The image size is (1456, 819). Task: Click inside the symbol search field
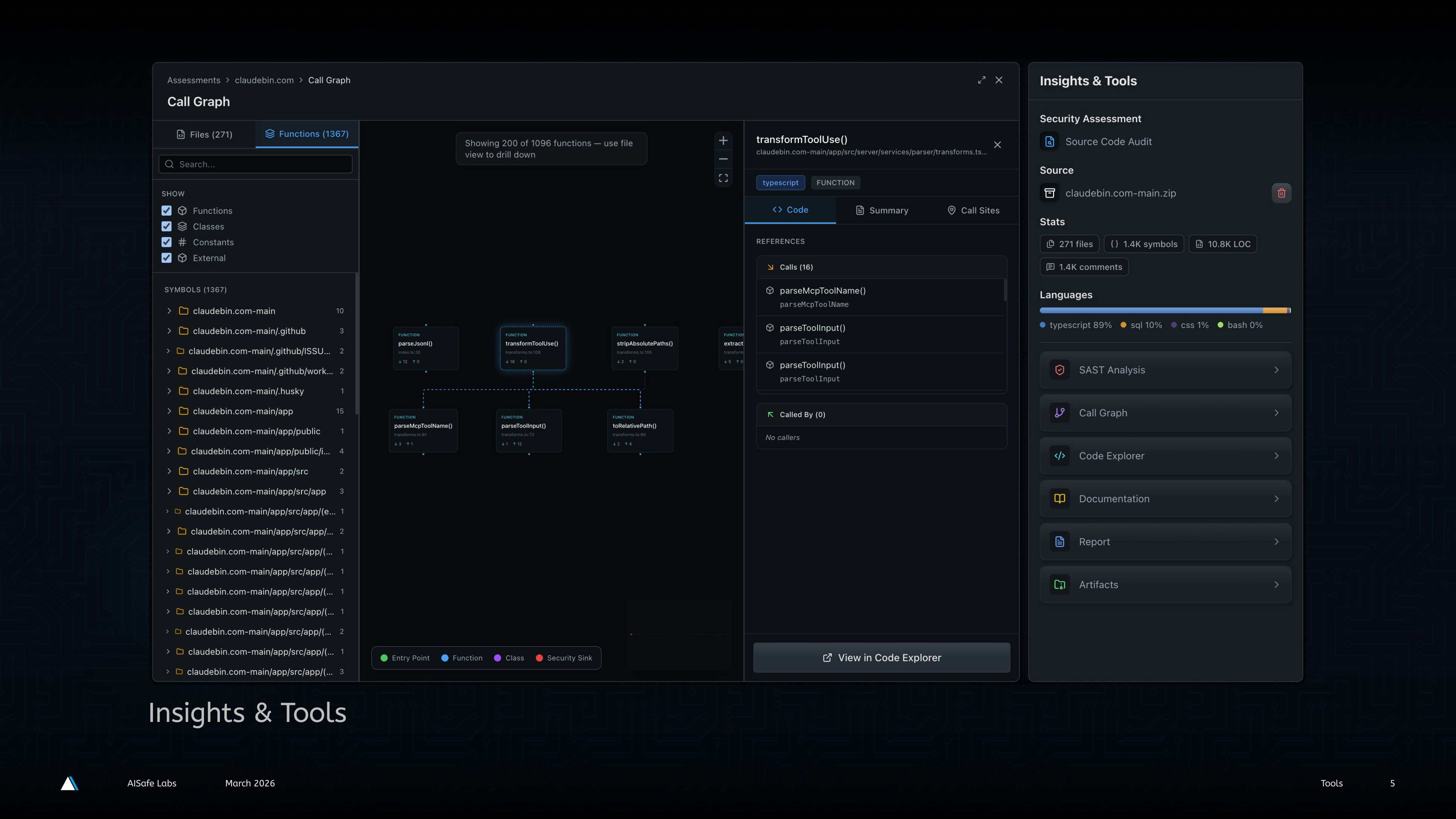point(255,164)
